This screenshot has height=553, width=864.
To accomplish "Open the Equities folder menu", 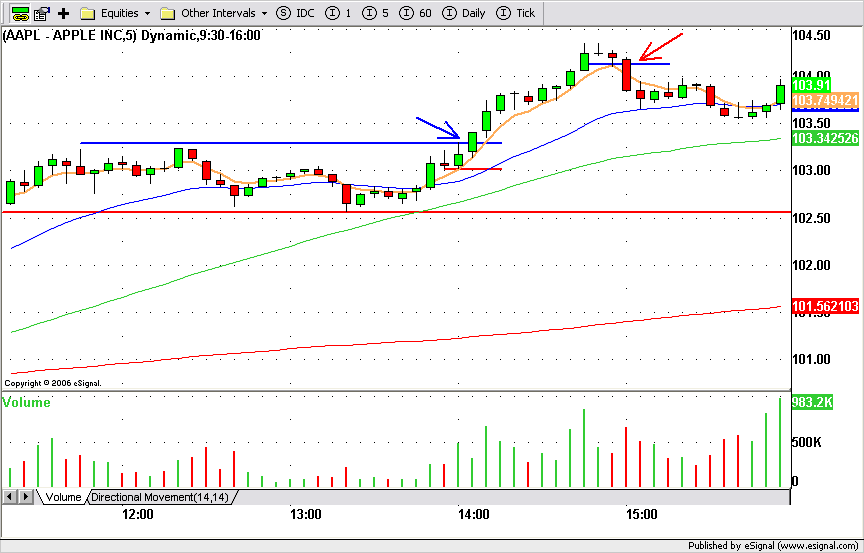I will 115,13.
